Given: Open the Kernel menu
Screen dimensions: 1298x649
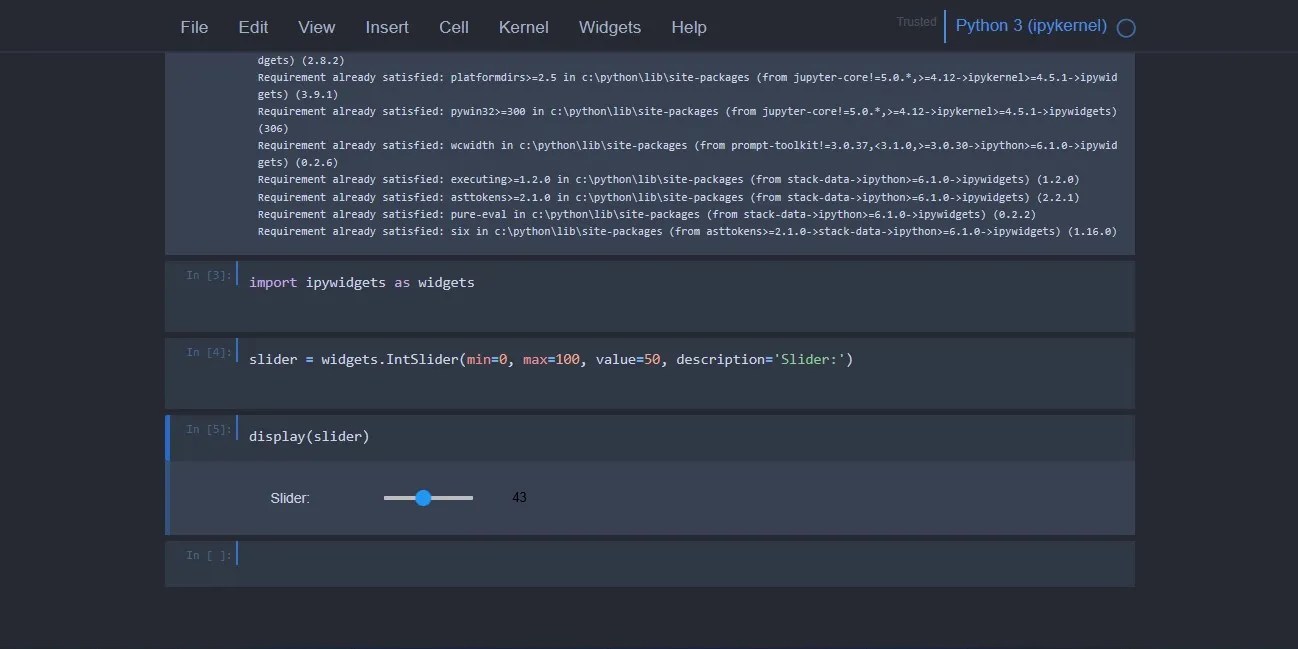Looking at the screenshot, I should [523, 27].
